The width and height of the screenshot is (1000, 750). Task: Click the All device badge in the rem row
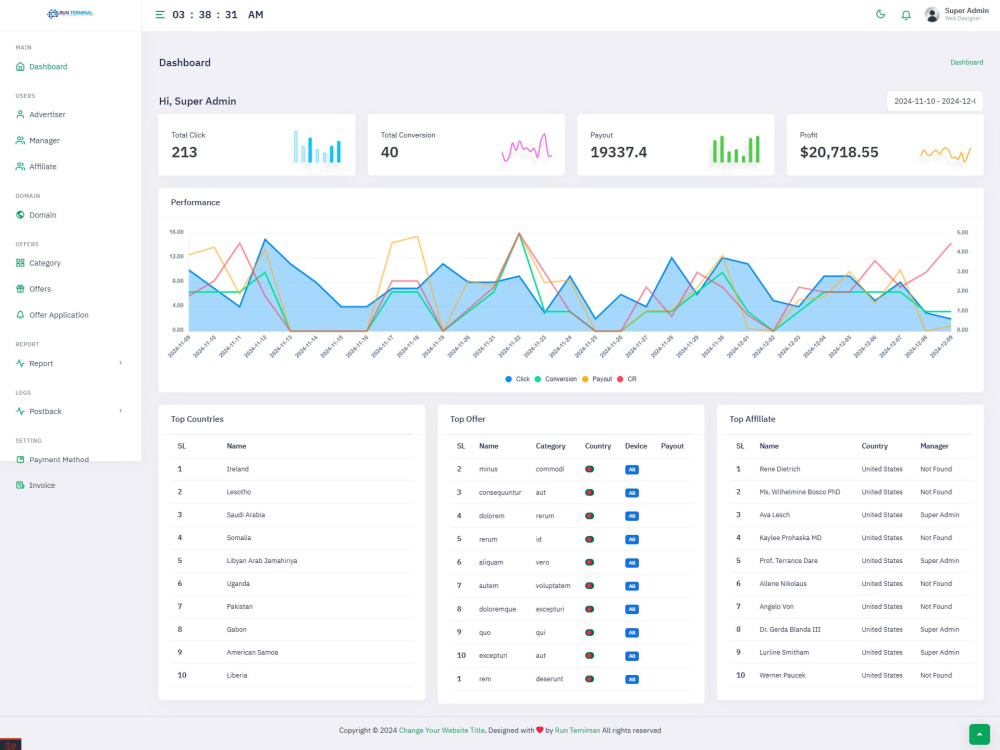(631, 679)
